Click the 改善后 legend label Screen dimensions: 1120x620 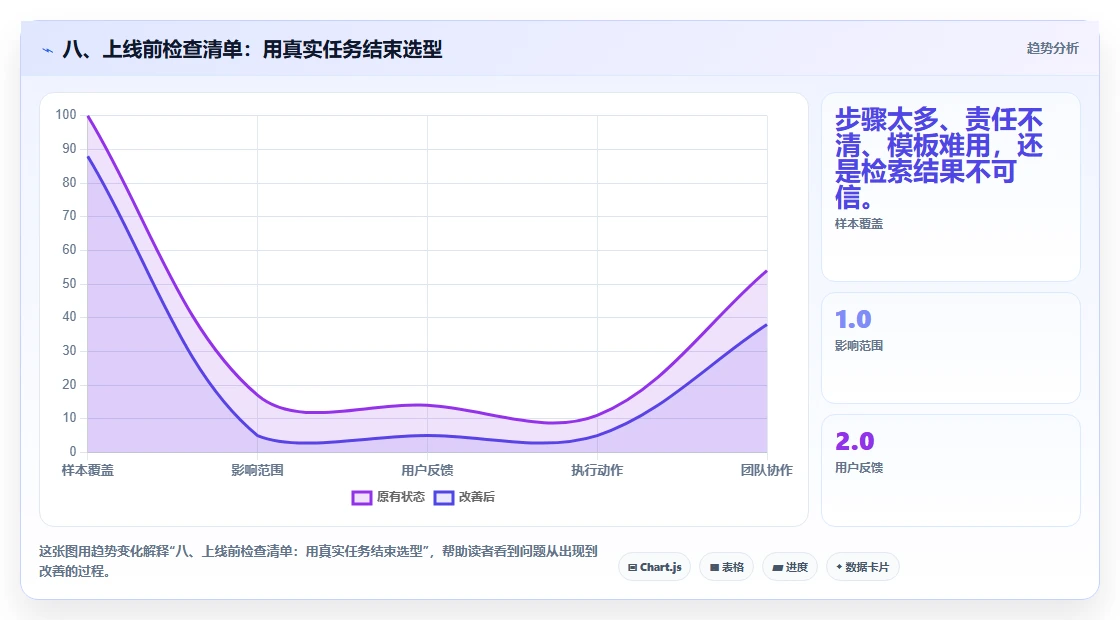tap(476, 497)
